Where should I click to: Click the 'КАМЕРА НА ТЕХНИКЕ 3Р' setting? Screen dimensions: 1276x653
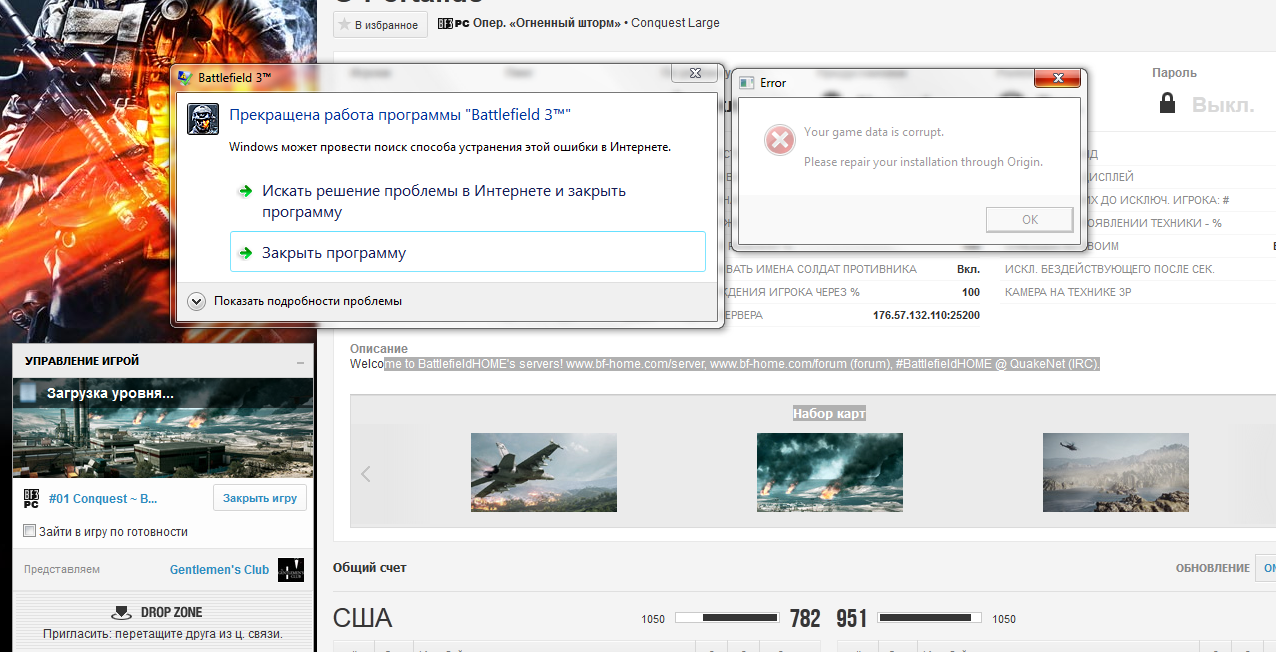(1068, 292)
